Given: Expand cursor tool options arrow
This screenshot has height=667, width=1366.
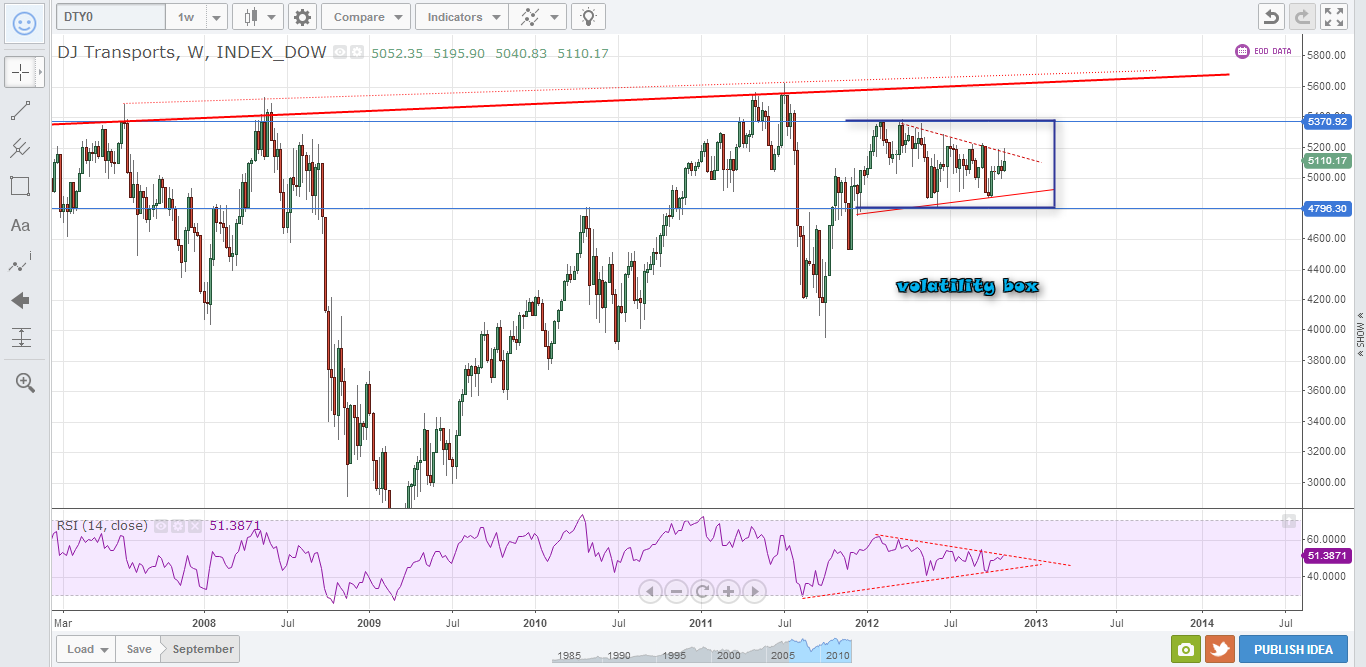Looking at the screenshot, I should [41, 72].
